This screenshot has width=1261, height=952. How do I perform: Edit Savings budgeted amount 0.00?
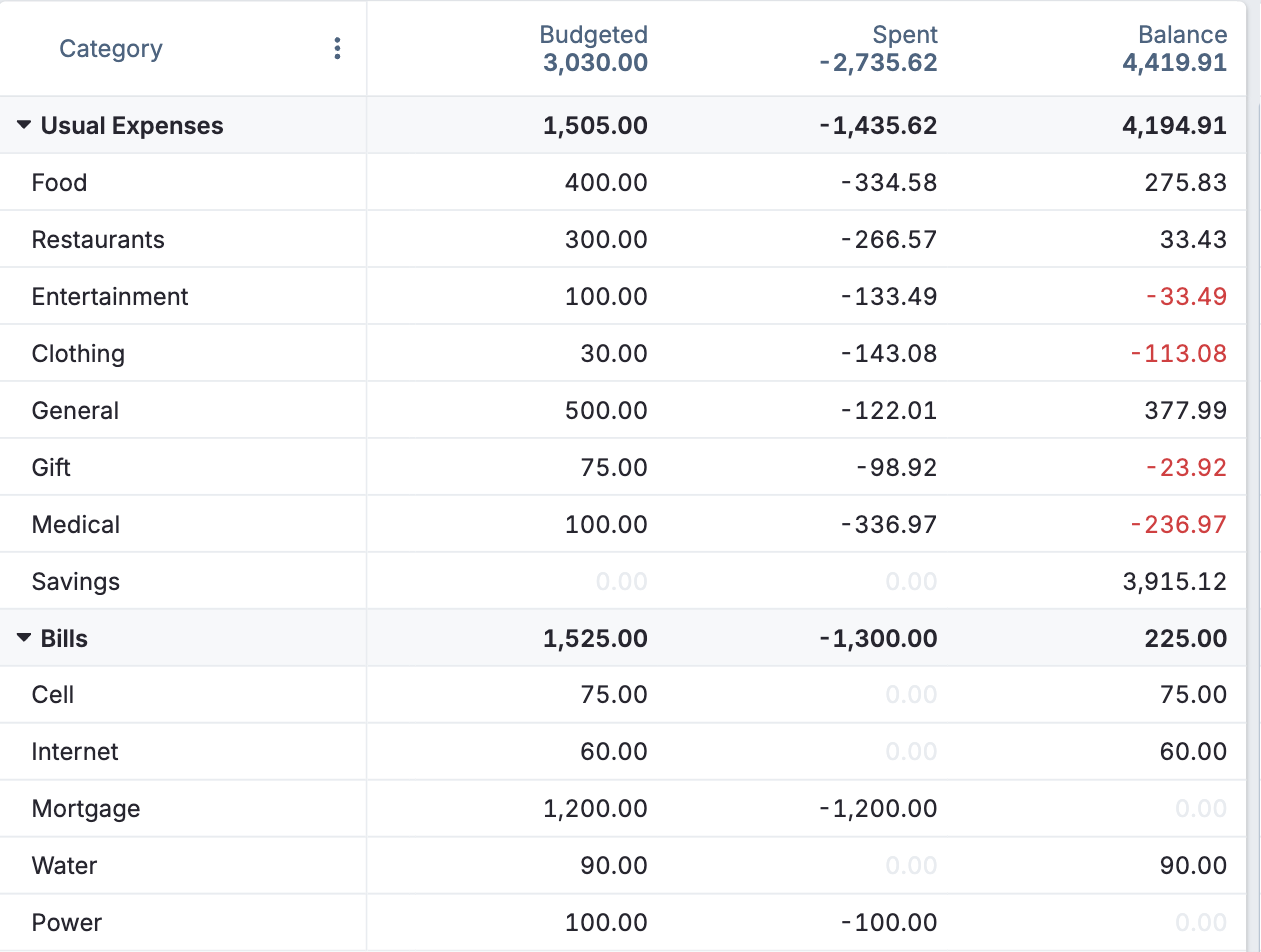pos(622,582)
